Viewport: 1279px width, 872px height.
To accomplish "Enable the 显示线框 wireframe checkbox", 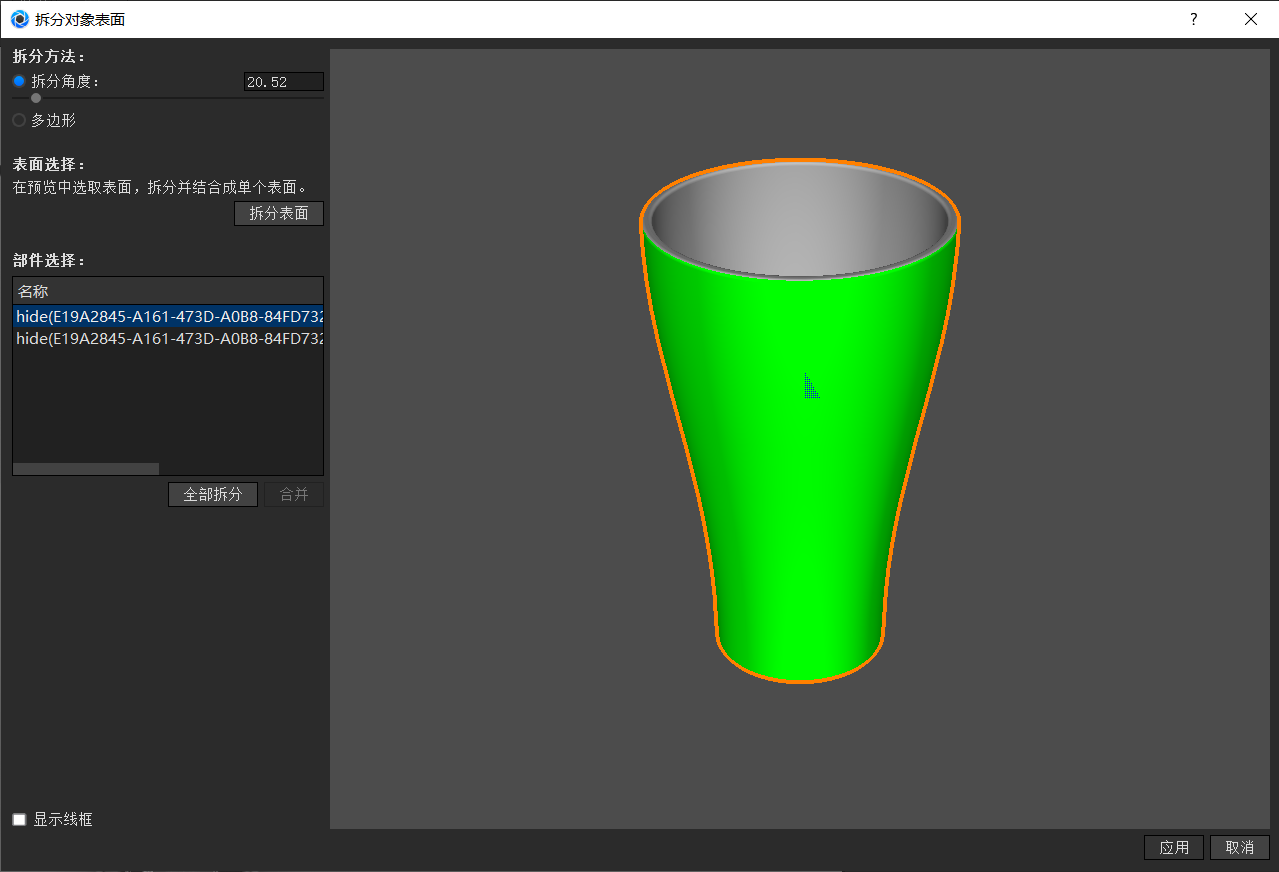I will click(18, 819).
